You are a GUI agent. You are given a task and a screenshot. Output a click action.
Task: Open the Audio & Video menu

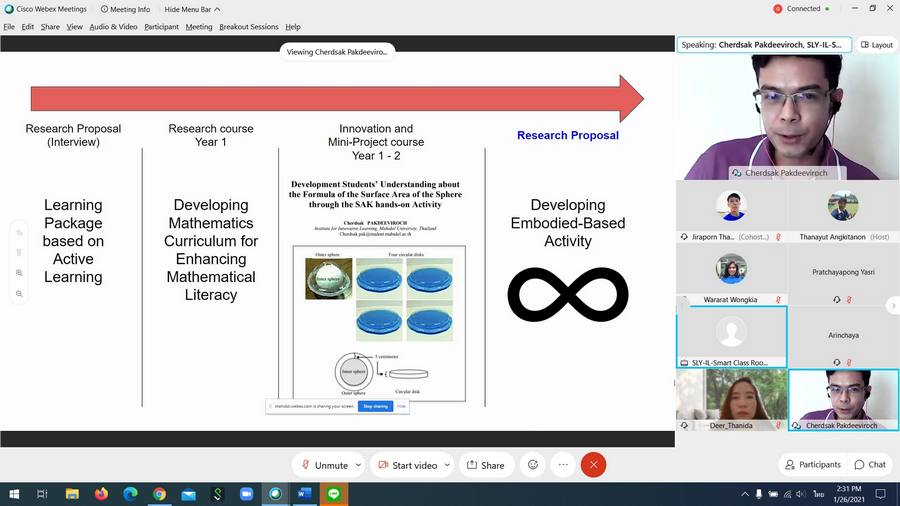(113, 27)
